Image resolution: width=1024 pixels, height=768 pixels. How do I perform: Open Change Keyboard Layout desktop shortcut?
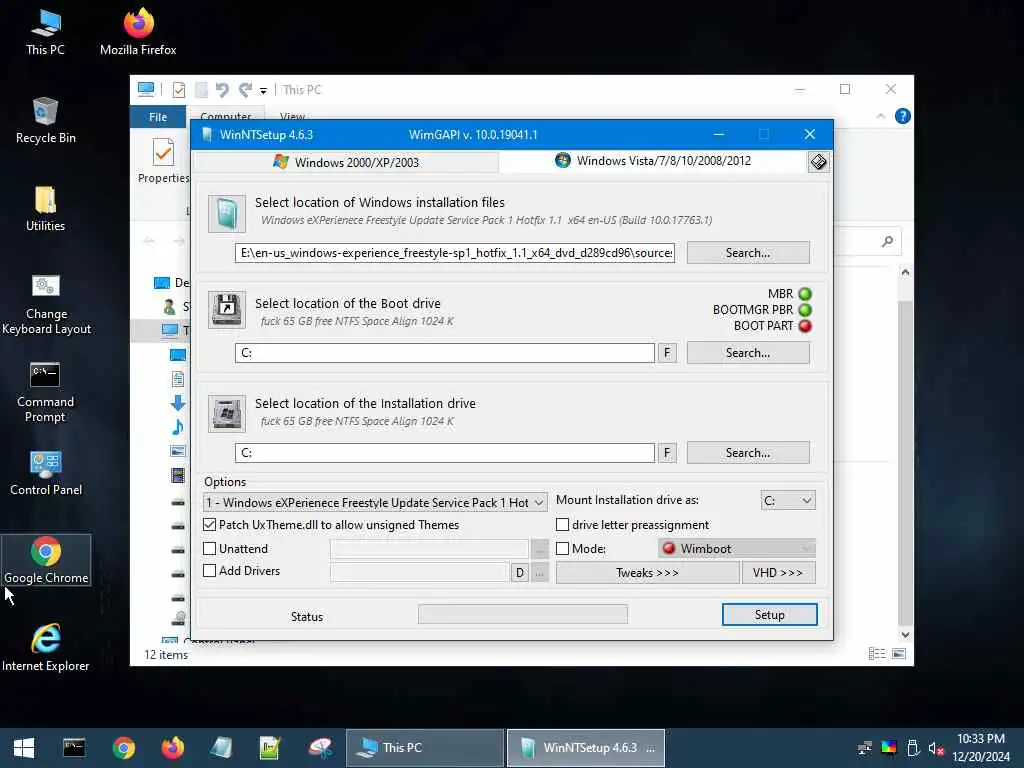pos(46,304)
